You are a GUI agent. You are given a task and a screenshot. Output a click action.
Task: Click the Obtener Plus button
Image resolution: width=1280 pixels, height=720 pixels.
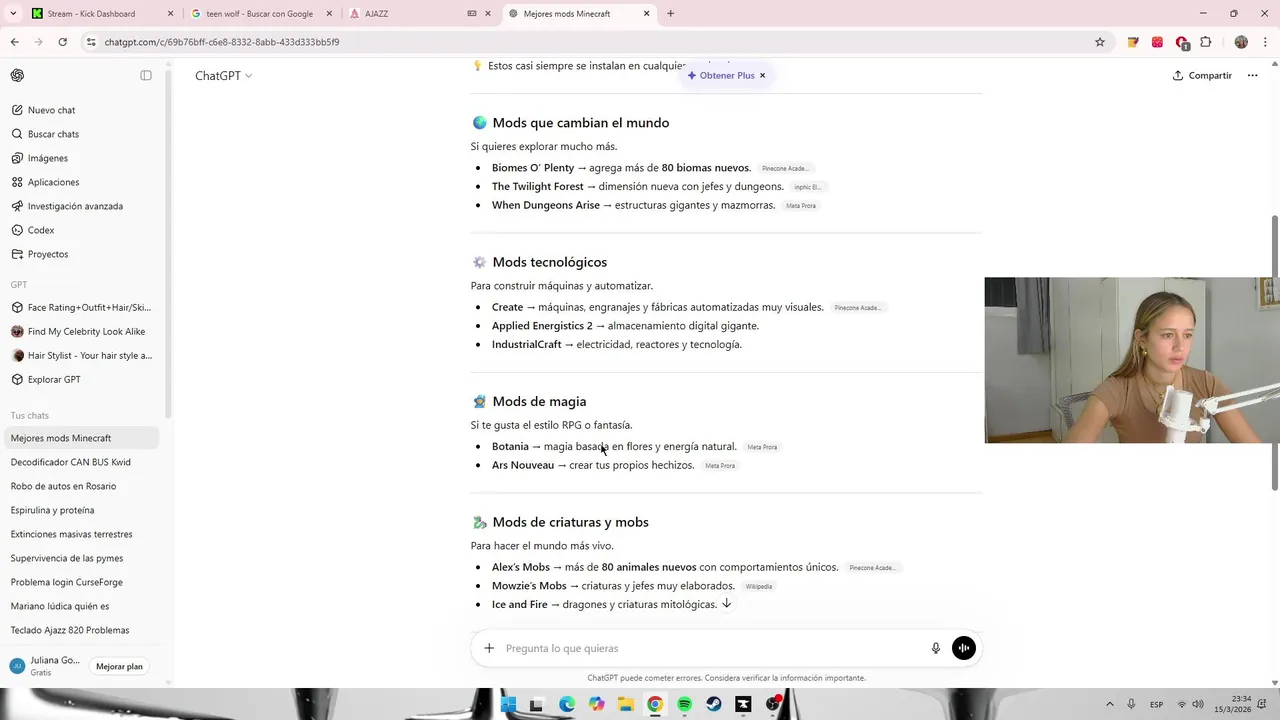pos(721,76)
